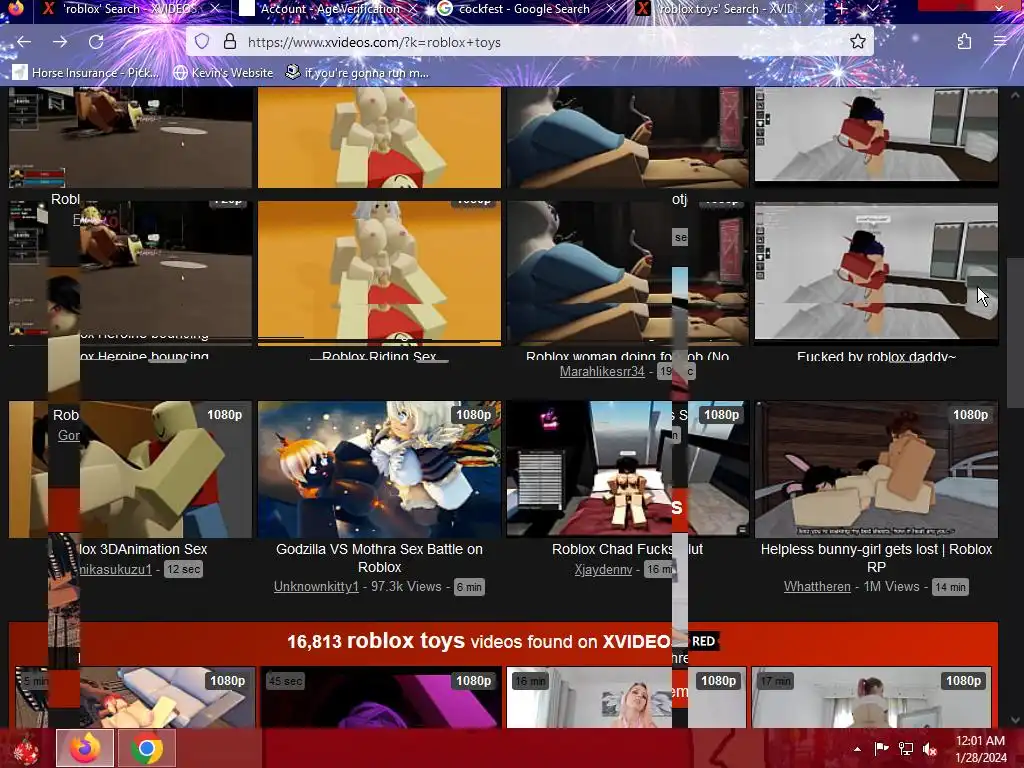Click the forward navigation arrow

pyautogui.click(x=60, y=42)
